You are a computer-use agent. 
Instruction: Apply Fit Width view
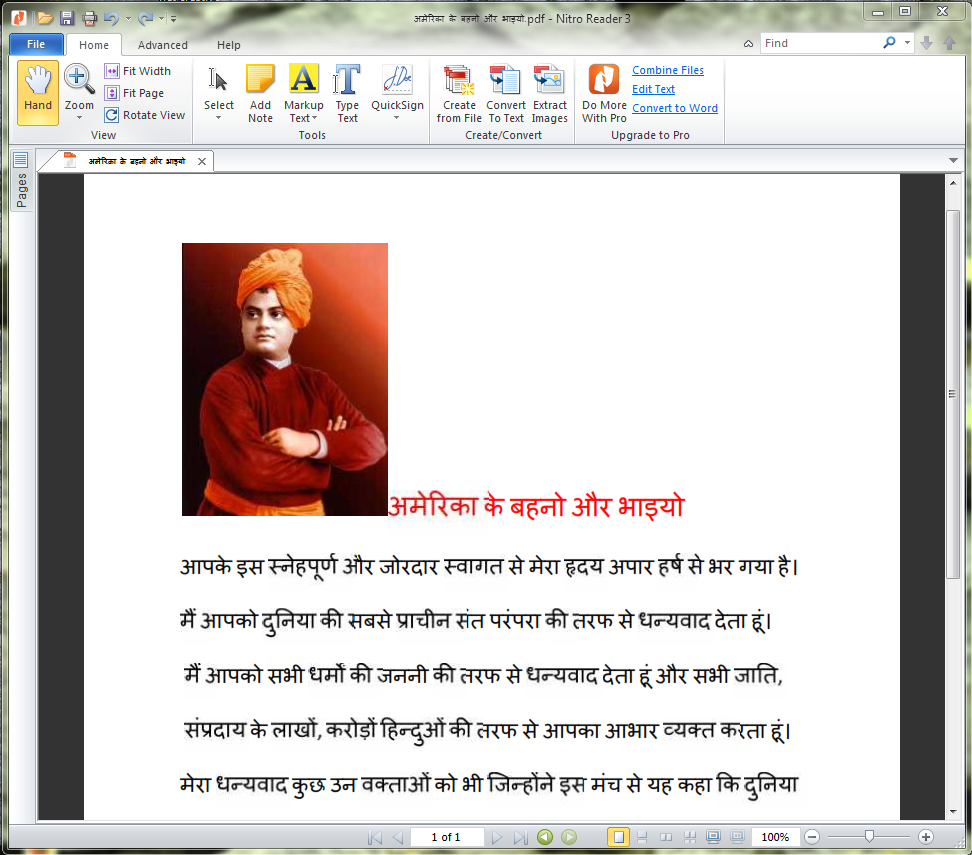(138, 71)
